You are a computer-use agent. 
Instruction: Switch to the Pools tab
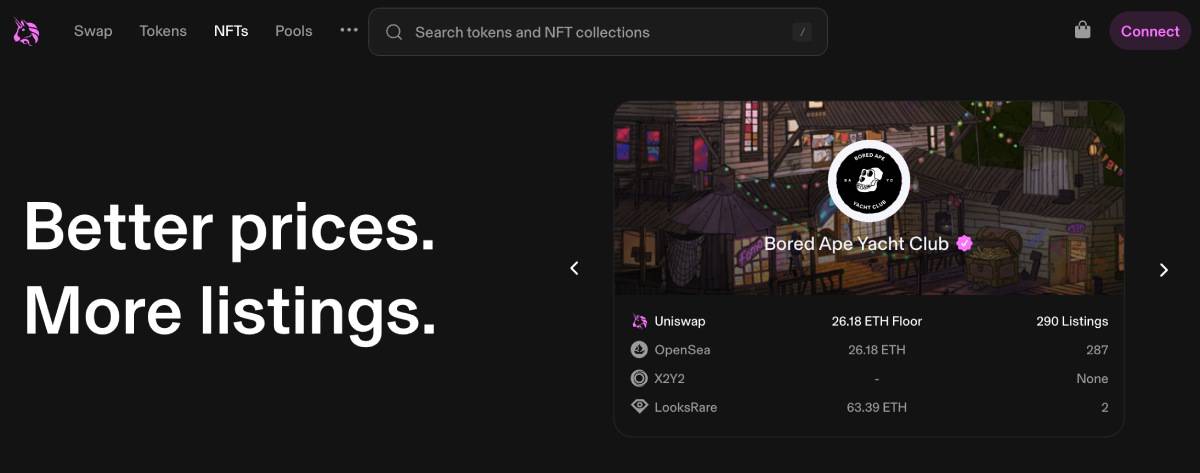pyautogui.click(x=294, y=31)
